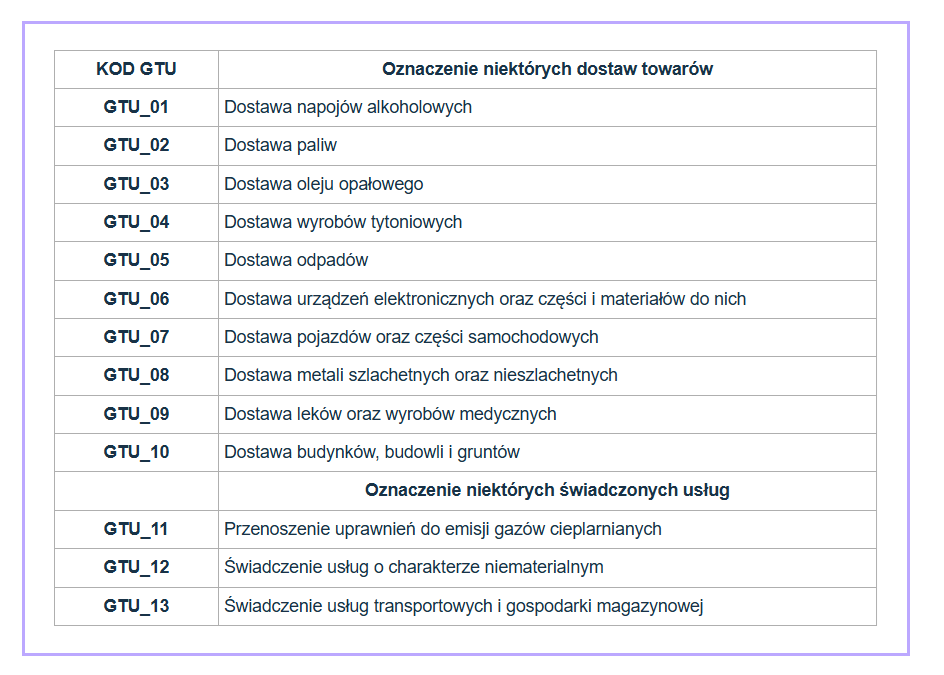Select the GTU_05 code cell
944x675 pixels.
tap(136, 260)
